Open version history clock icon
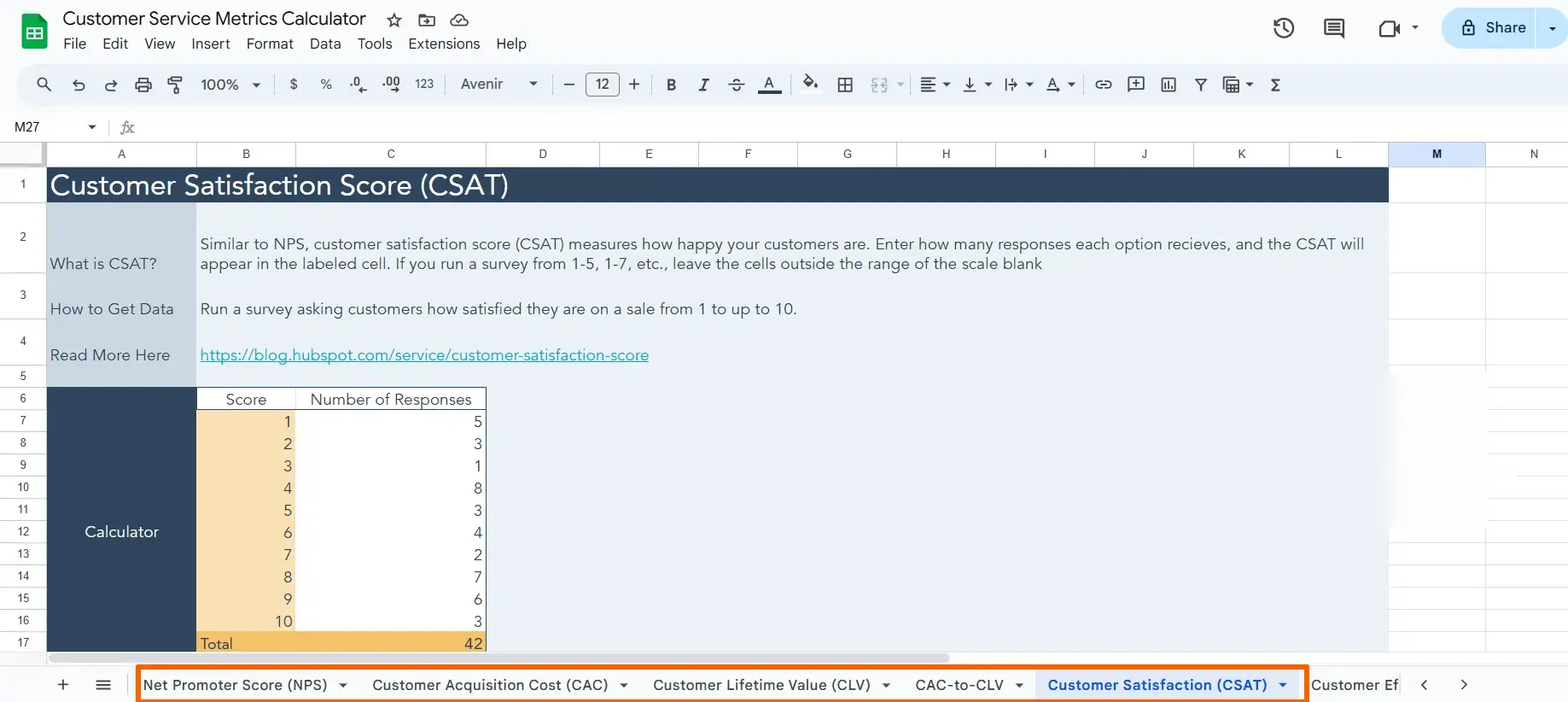 1284,28
